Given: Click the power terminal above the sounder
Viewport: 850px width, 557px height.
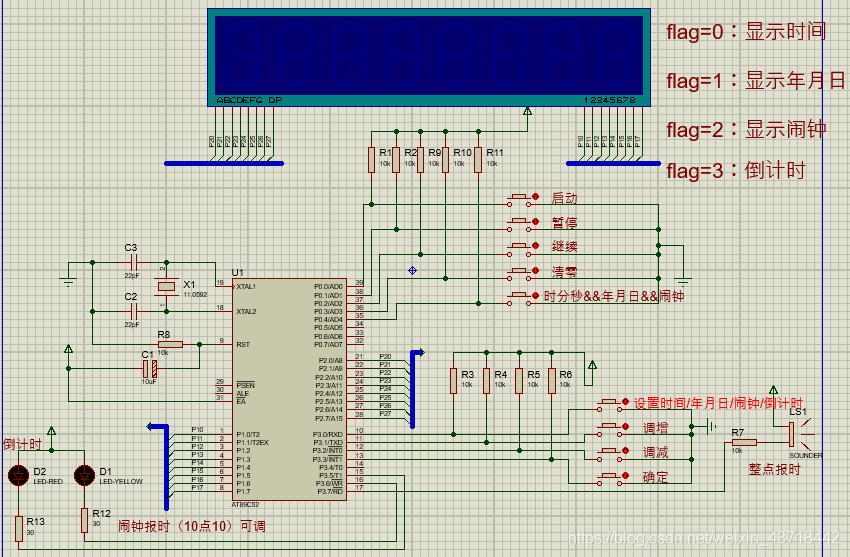Looking at the screenshot, I should [774, 391].
